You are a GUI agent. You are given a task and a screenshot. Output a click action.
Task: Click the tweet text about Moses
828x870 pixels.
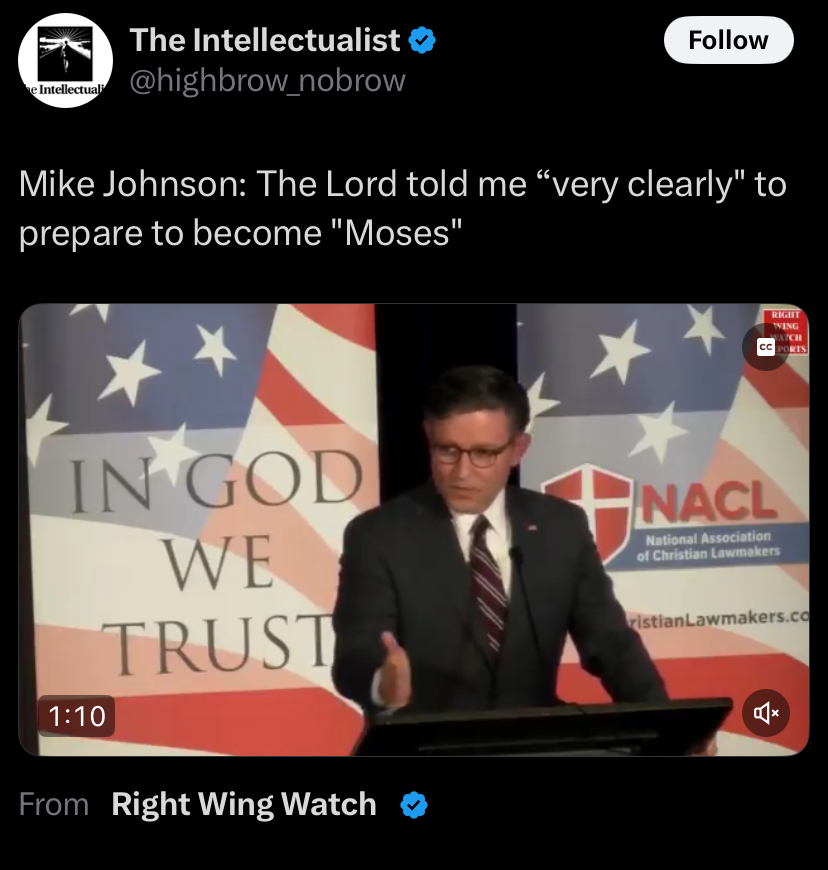402,208
